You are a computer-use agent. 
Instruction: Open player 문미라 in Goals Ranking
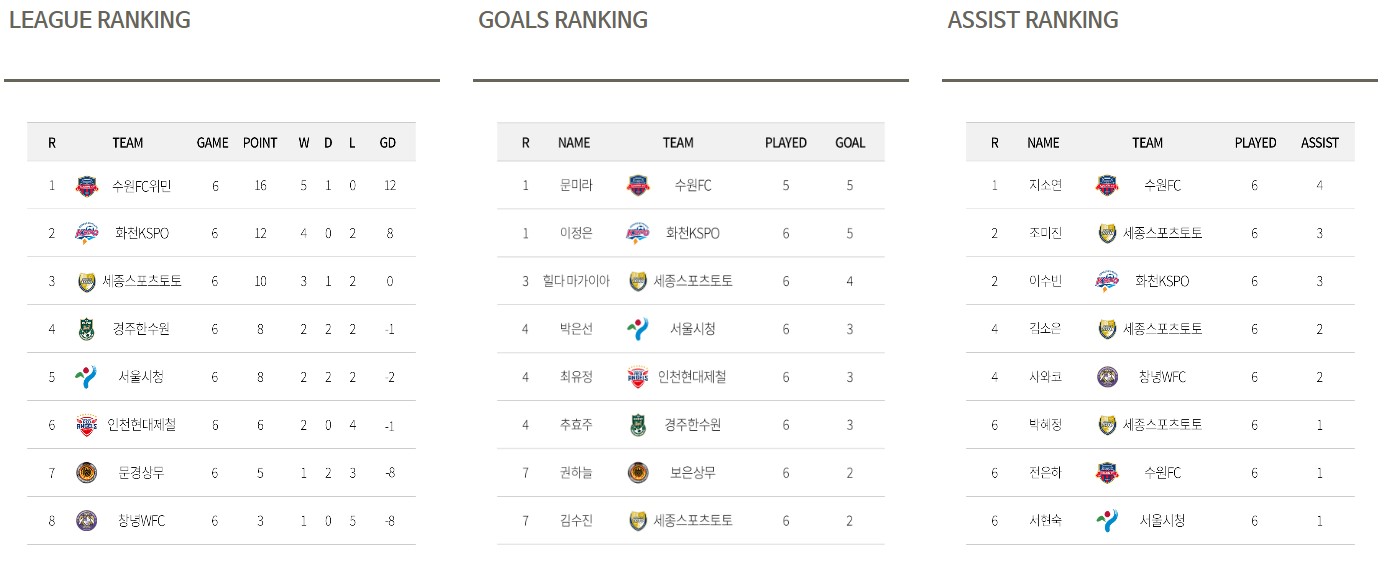tap(576, 185)
